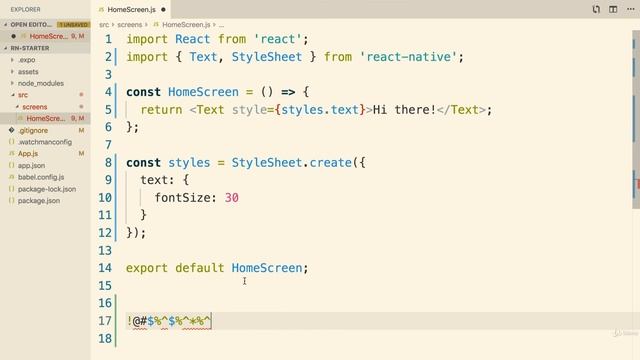Screen dimensions: 640x360
Task: Click the JS icon beside babel.config.js
Action: tap(11, 177)
